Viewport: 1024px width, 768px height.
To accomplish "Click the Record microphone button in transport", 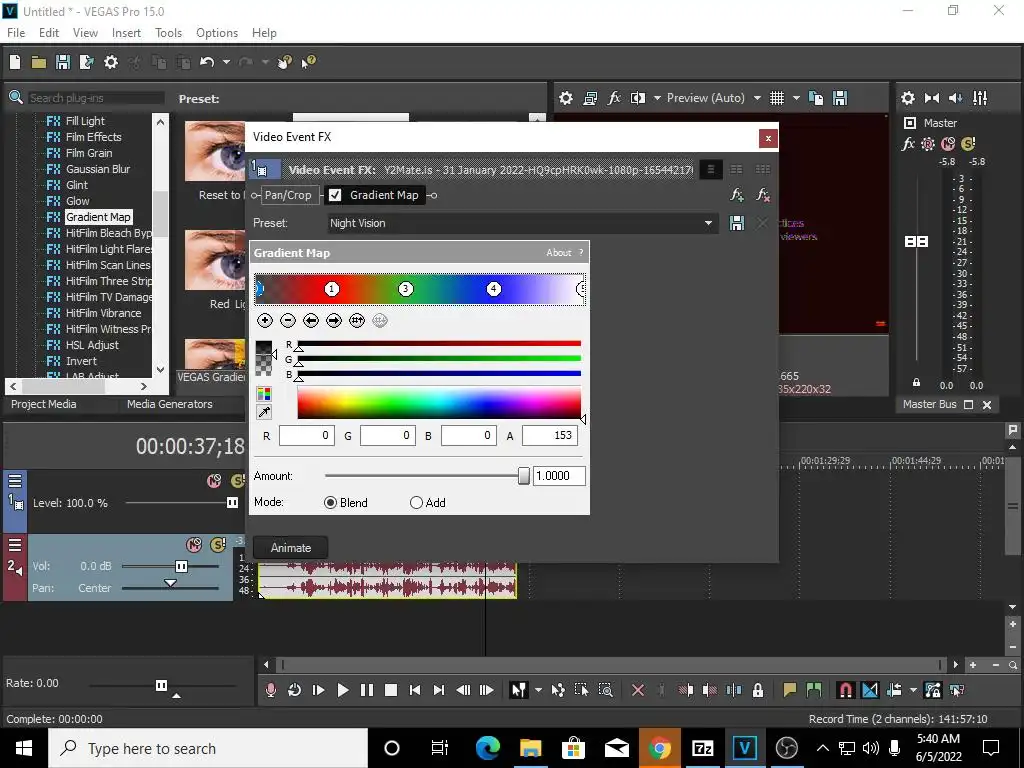I will 270,690.
